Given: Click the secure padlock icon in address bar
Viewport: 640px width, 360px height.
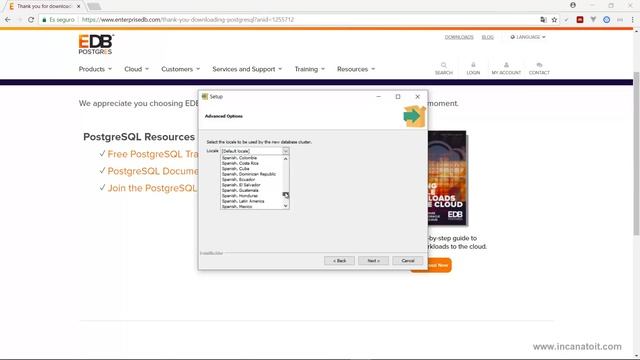Looking at the screenshot, I should click(44, 20).
